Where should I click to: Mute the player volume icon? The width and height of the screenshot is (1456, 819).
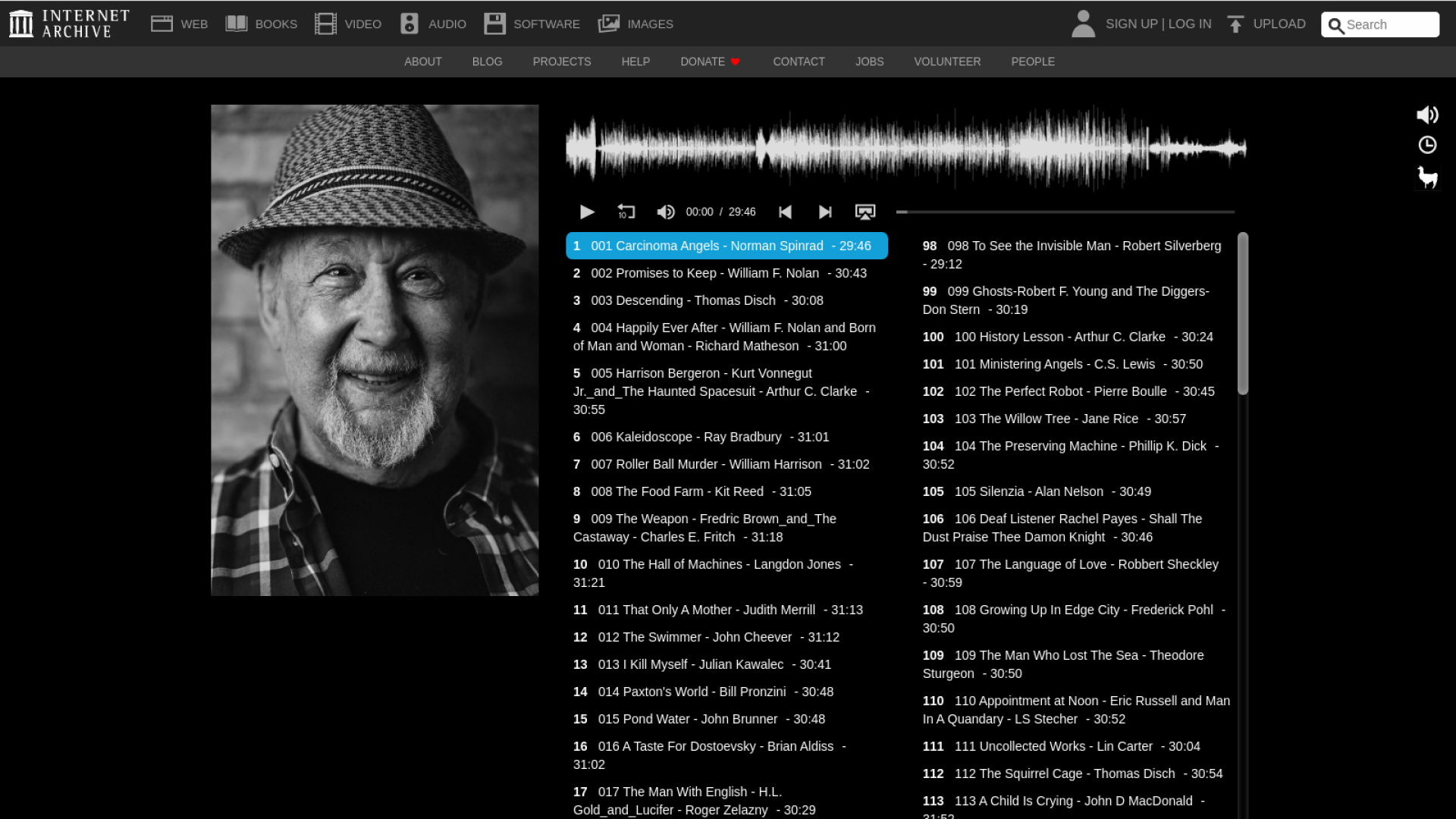665,212
